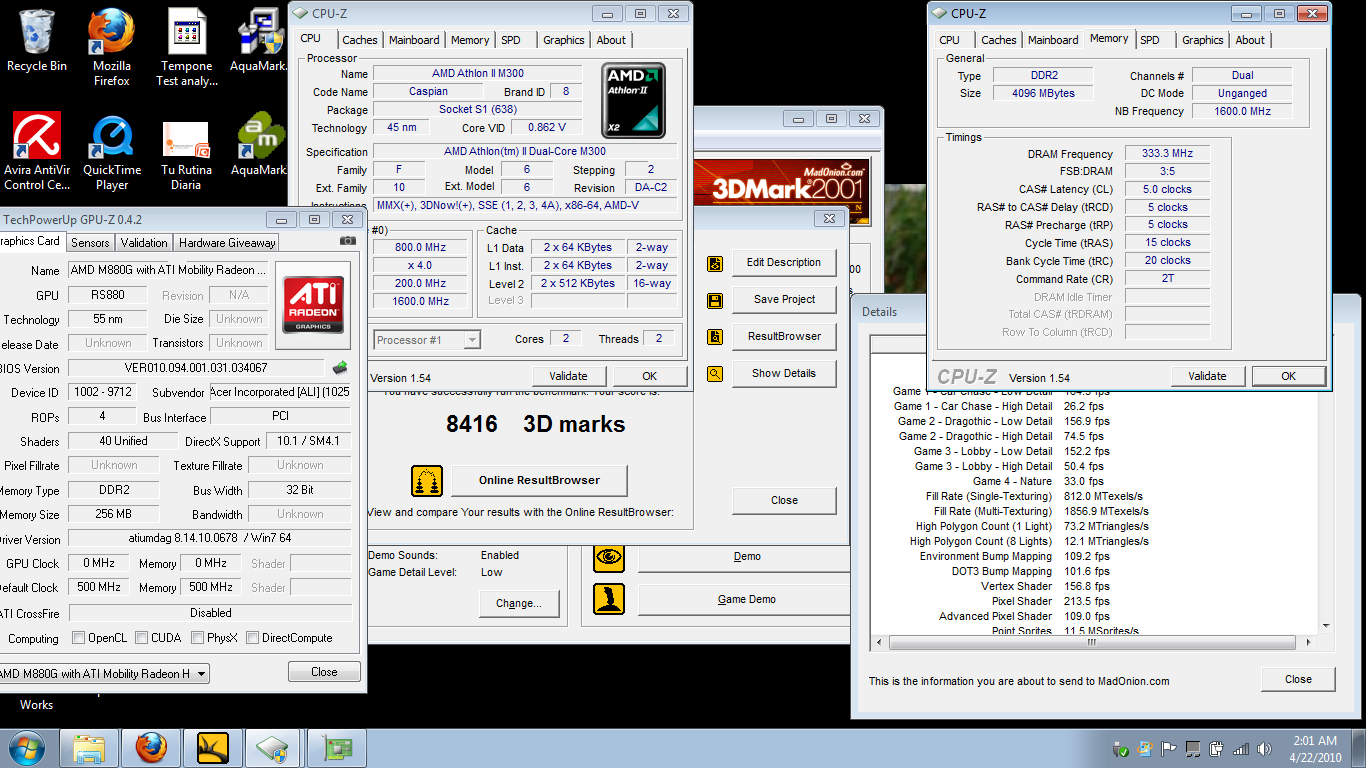1366x768 pixels.
Task: Open Avira AntiVir Control Center icon
Action: [x=37, y=152]
